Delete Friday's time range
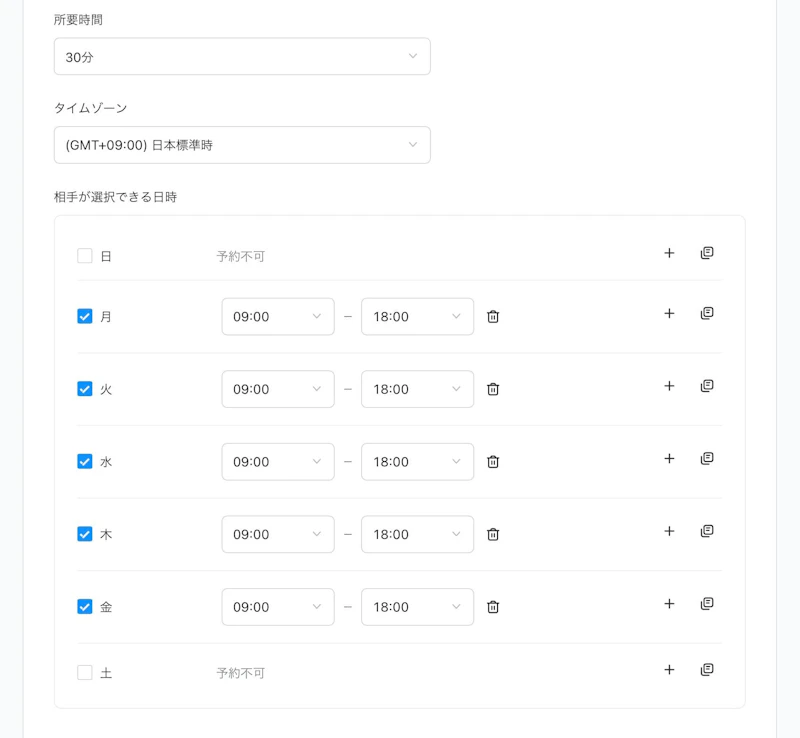The height and width of the screenshot is (738, 800). pyautogui.click(x=492, y=606)
